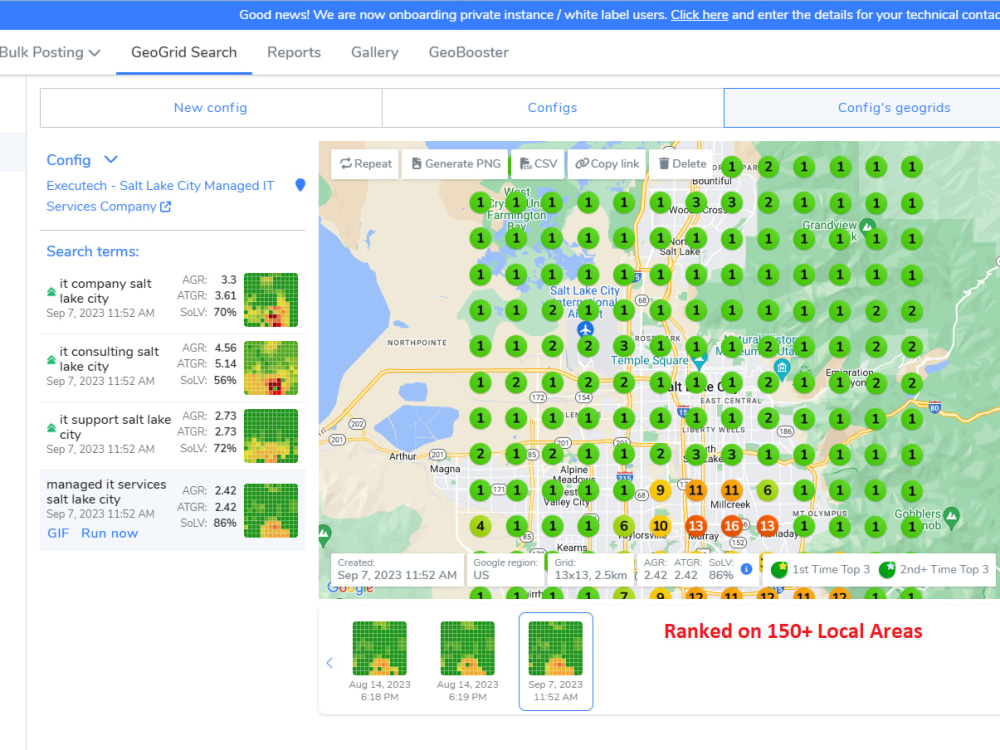Click the green up-arrow icon beside it consulting
This screenshot has width=1000, height=750.
pos(51,360)
